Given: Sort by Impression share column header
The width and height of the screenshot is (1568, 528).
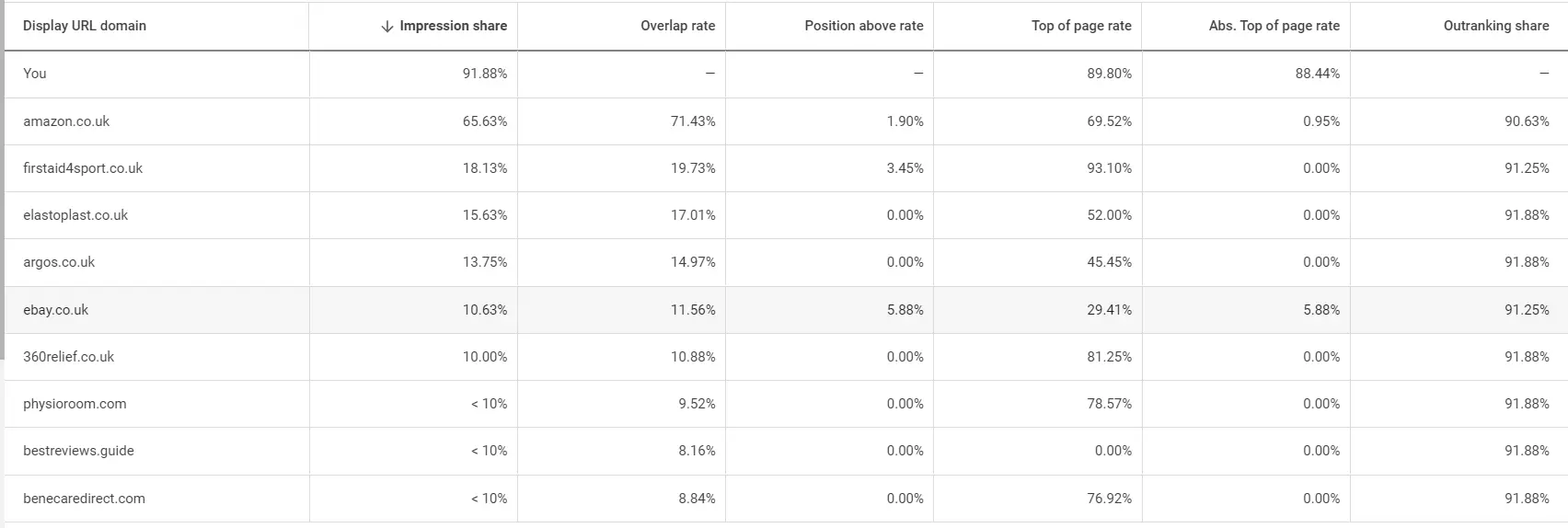Looking at the screenshot, I should click(453, 26).
